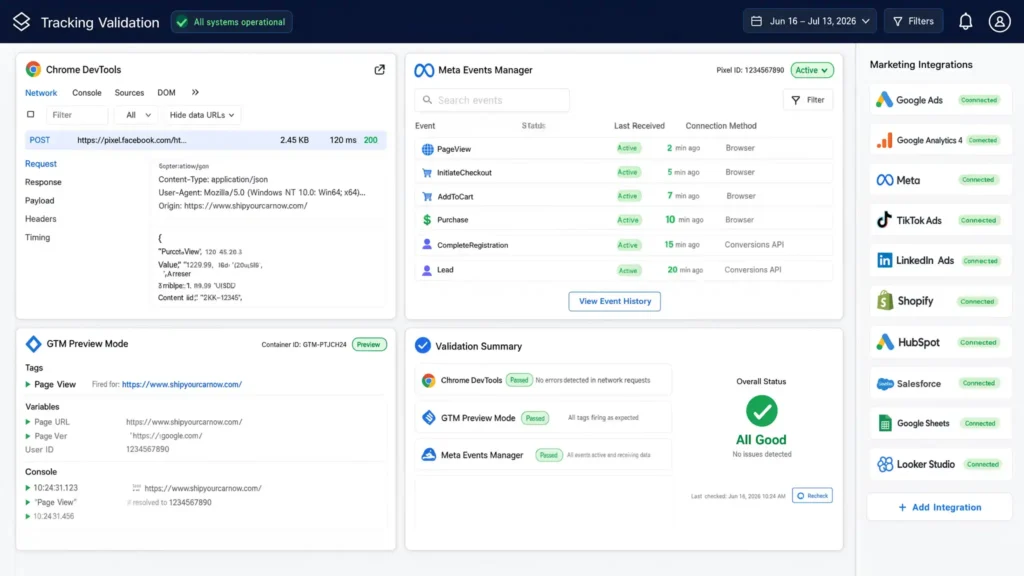Click the Recheck button
This screenshot has height=576, width=1024.
point(812,496)
